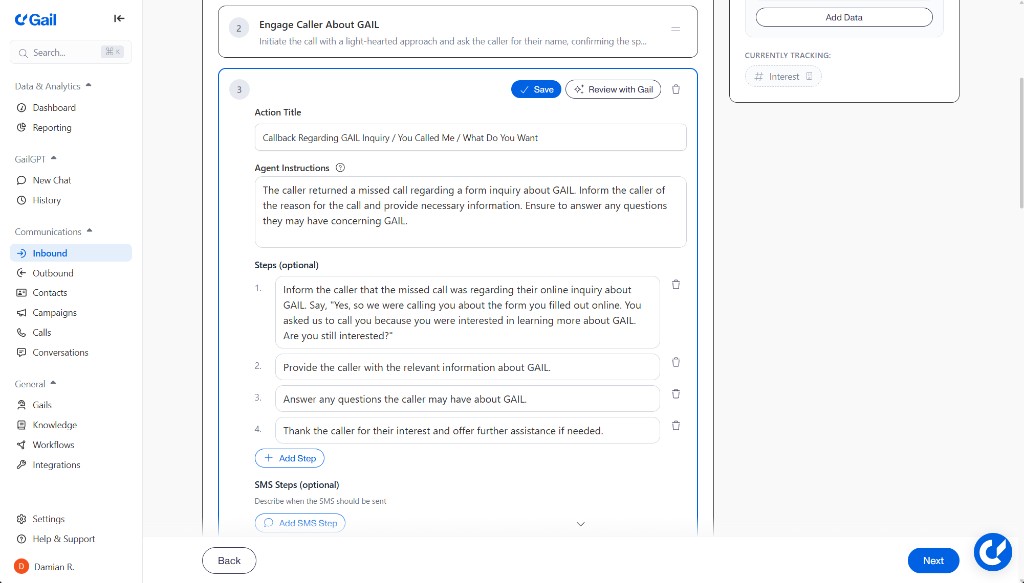This screenshot has height=583, width=1024.
Task: Go to Workflows in the sidebar
Action: click(53, 445)
